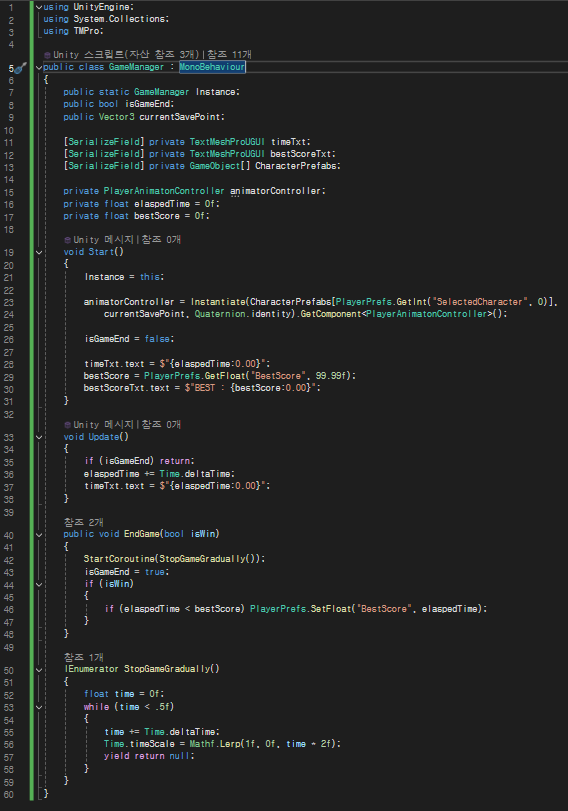This screenshot has height=811, width=568.
Task: Click 'GetFloat' on line 29
Action: click(225, 376)
